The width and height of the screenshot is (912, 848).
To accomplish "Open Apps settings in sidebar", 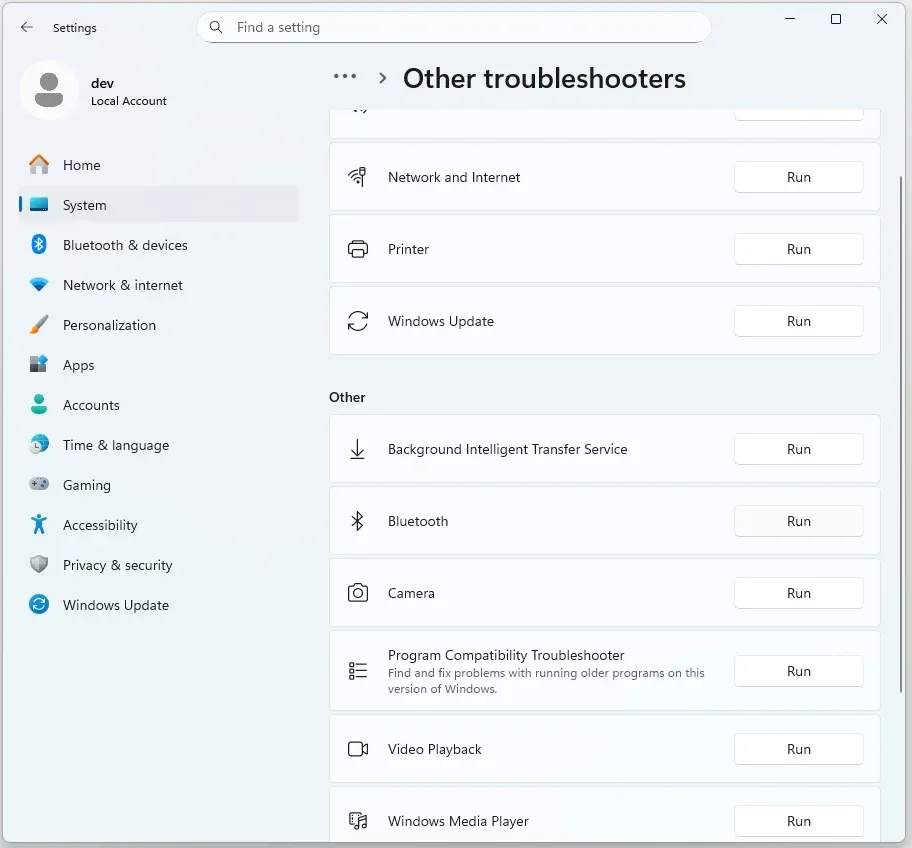I will click(x=159, y=365).
